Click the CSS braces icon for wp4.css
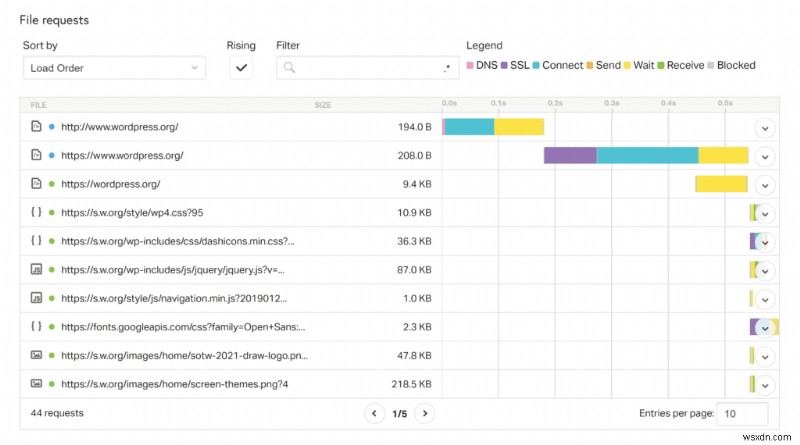The height and width of the screenshot is (445, 800). click(36, 213)
